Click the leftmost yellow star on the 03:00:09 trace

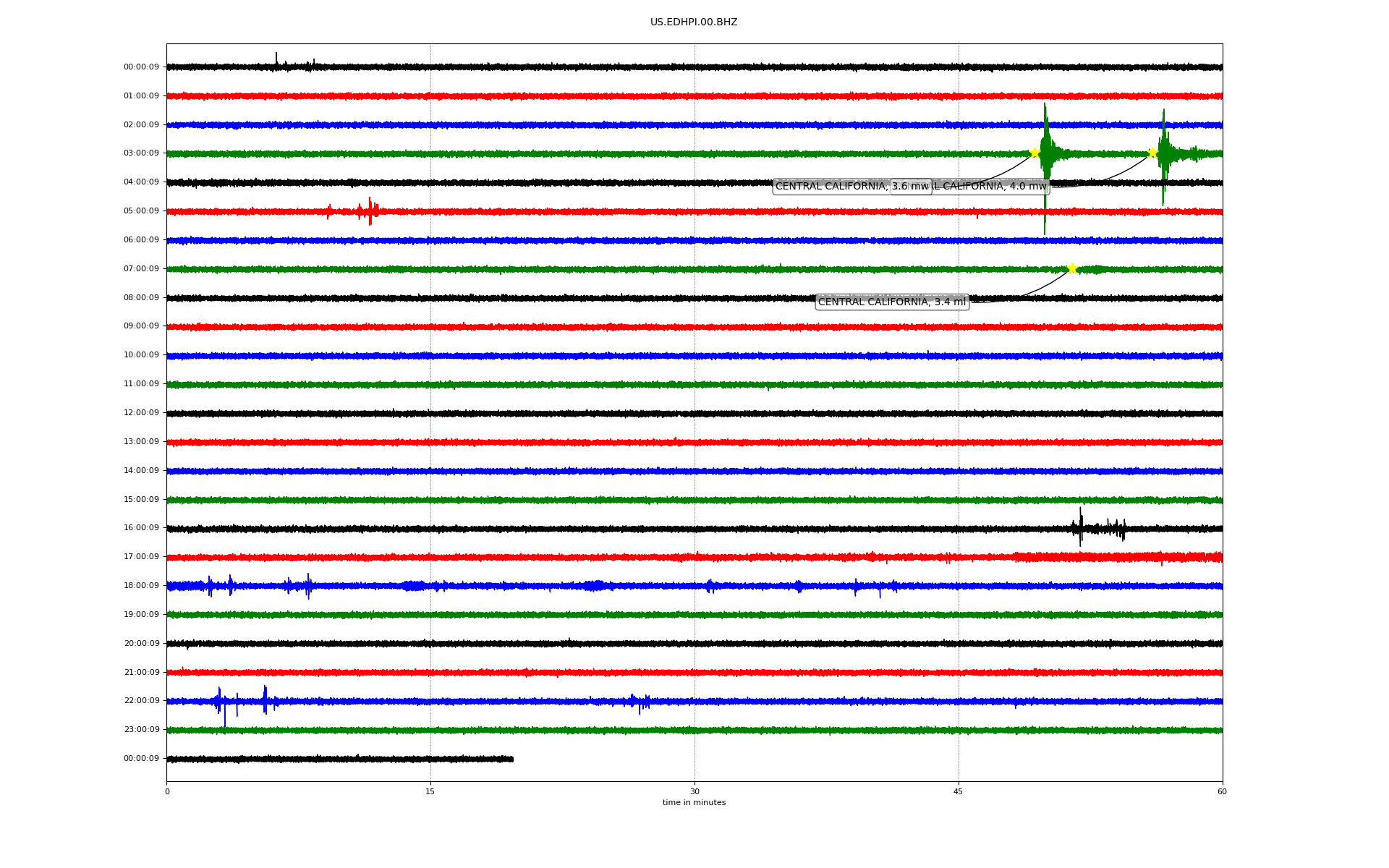click(x=1035, y=153)
